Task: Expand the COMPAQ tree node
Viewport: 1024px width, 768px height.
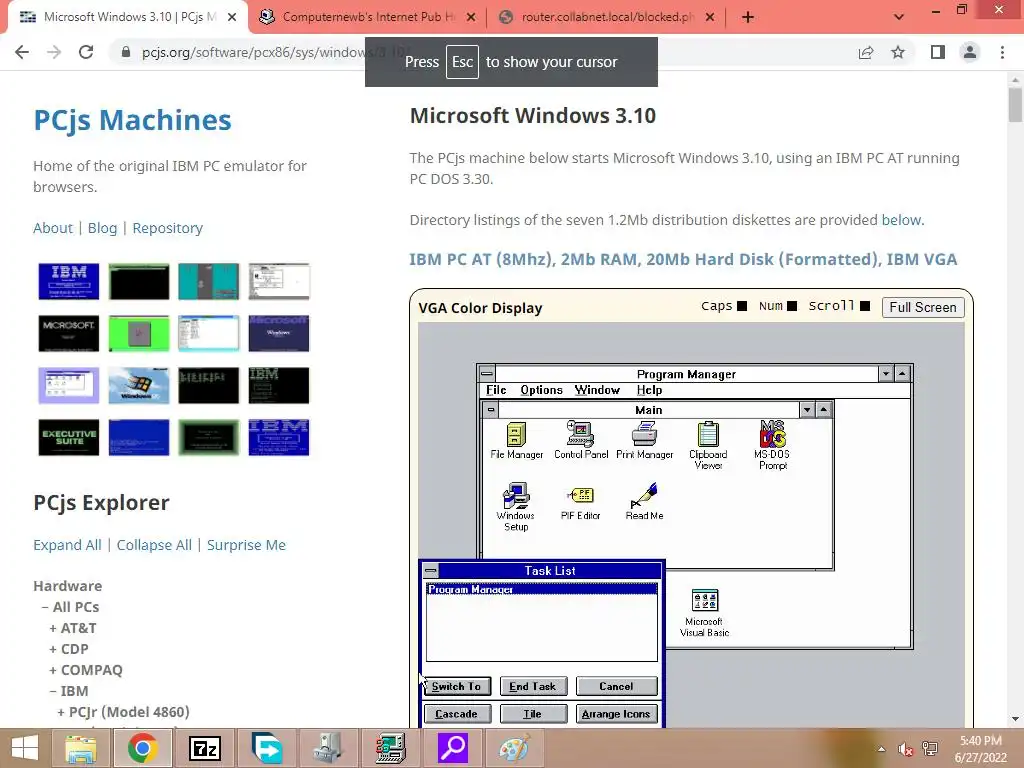Action: pos(53,670)
